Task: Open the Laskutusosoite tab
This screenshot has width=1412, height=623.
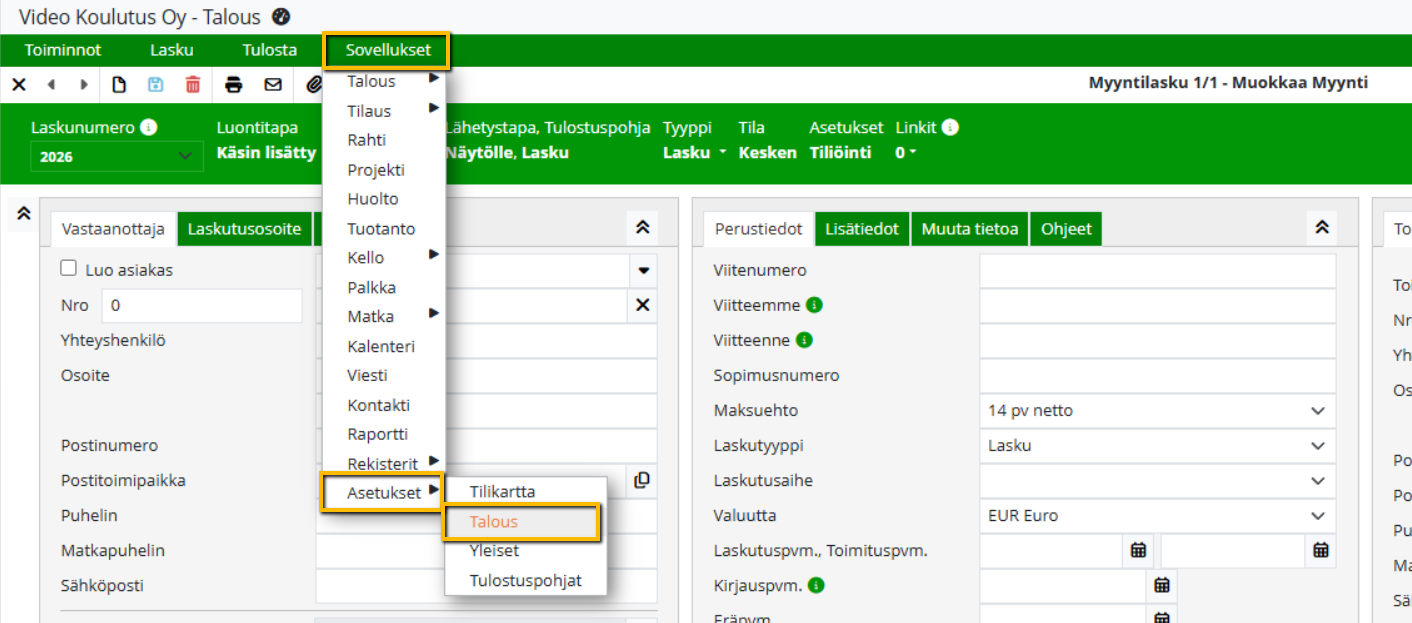Action: coord(244,229)
